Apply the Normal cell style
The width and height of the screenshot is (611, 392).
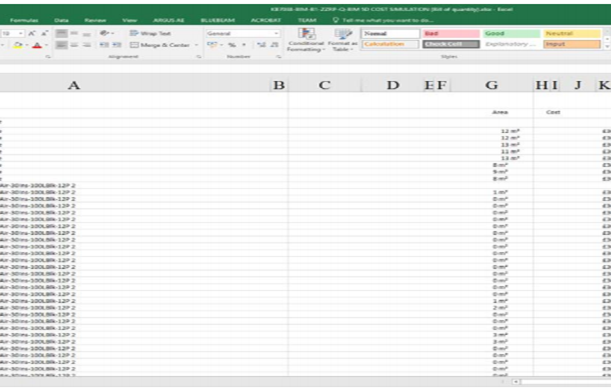(391, 34)
